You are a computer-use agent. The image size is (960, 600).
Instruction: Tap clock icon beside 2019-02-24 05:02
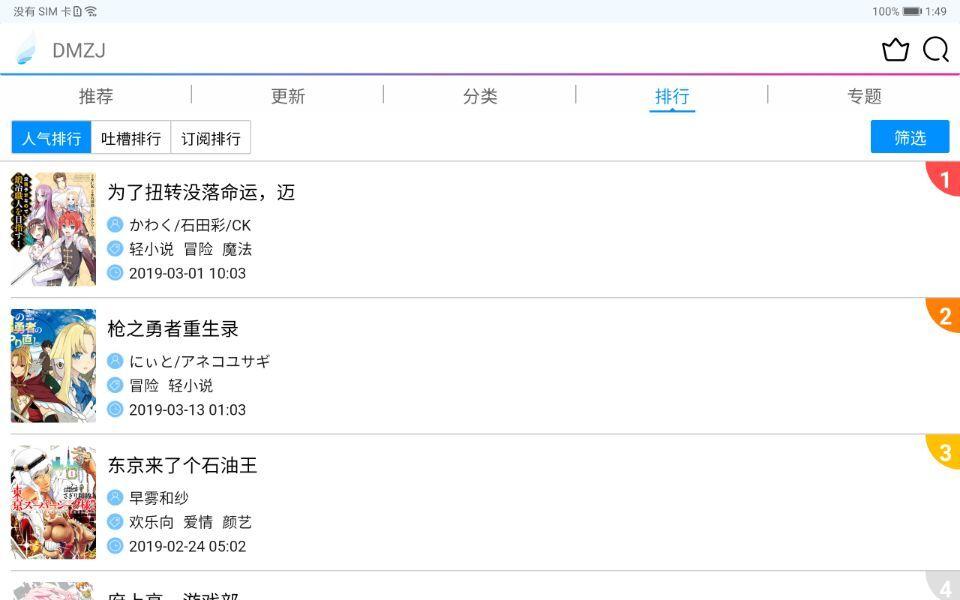[115, 546]
